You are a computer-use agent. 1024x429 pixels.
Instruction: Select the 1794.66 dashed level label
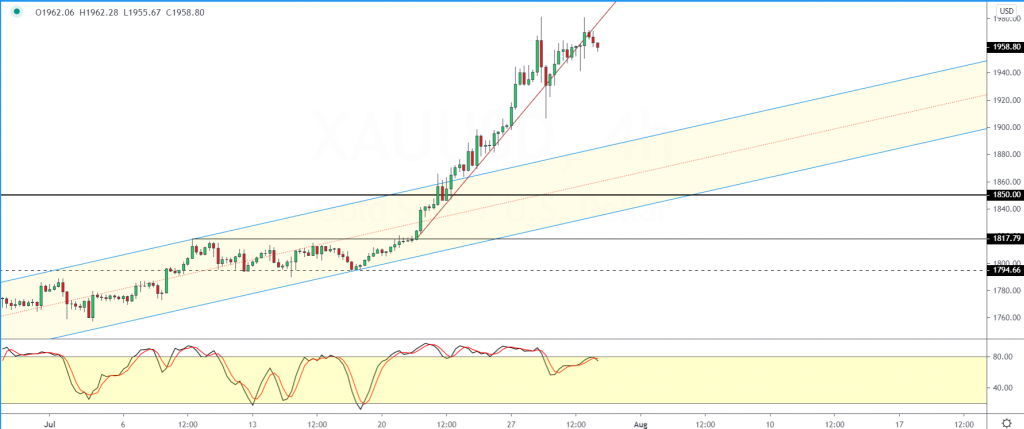click(x=1005, y=270)
